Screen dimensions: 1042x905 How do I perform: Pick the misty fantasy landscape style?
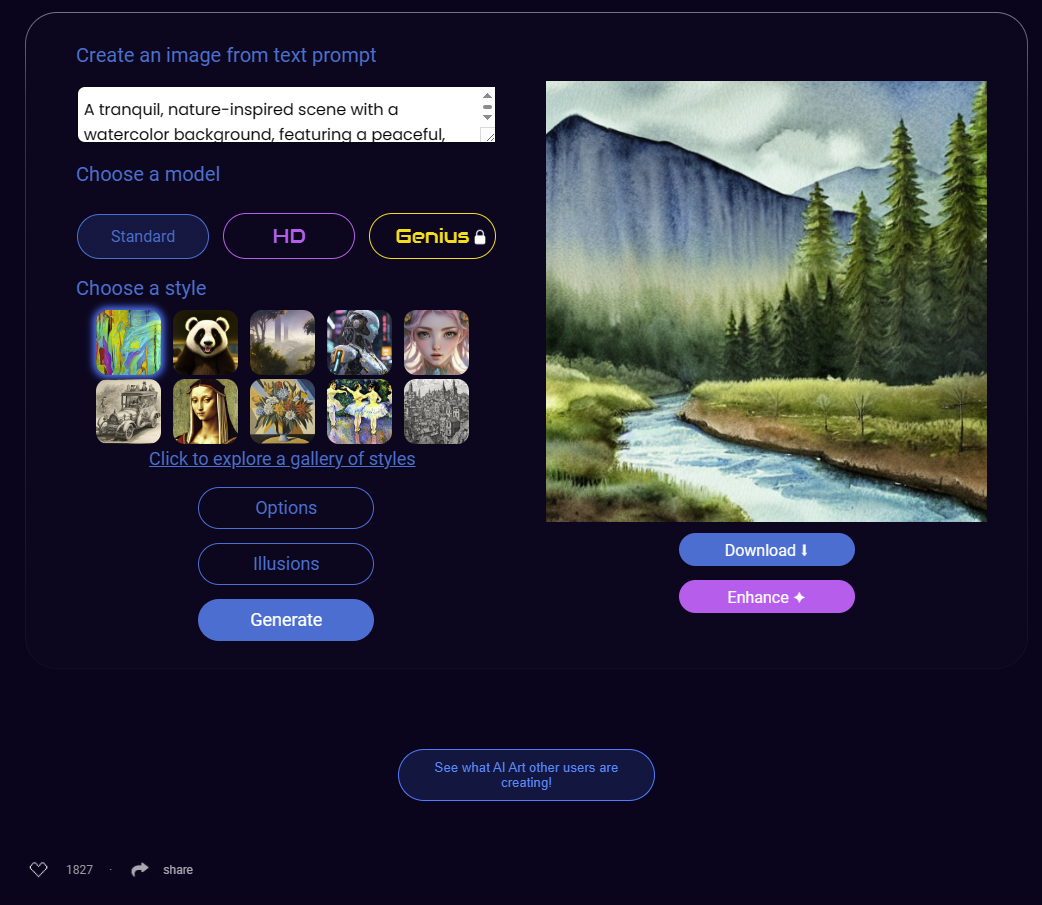[x=282, y=342]
